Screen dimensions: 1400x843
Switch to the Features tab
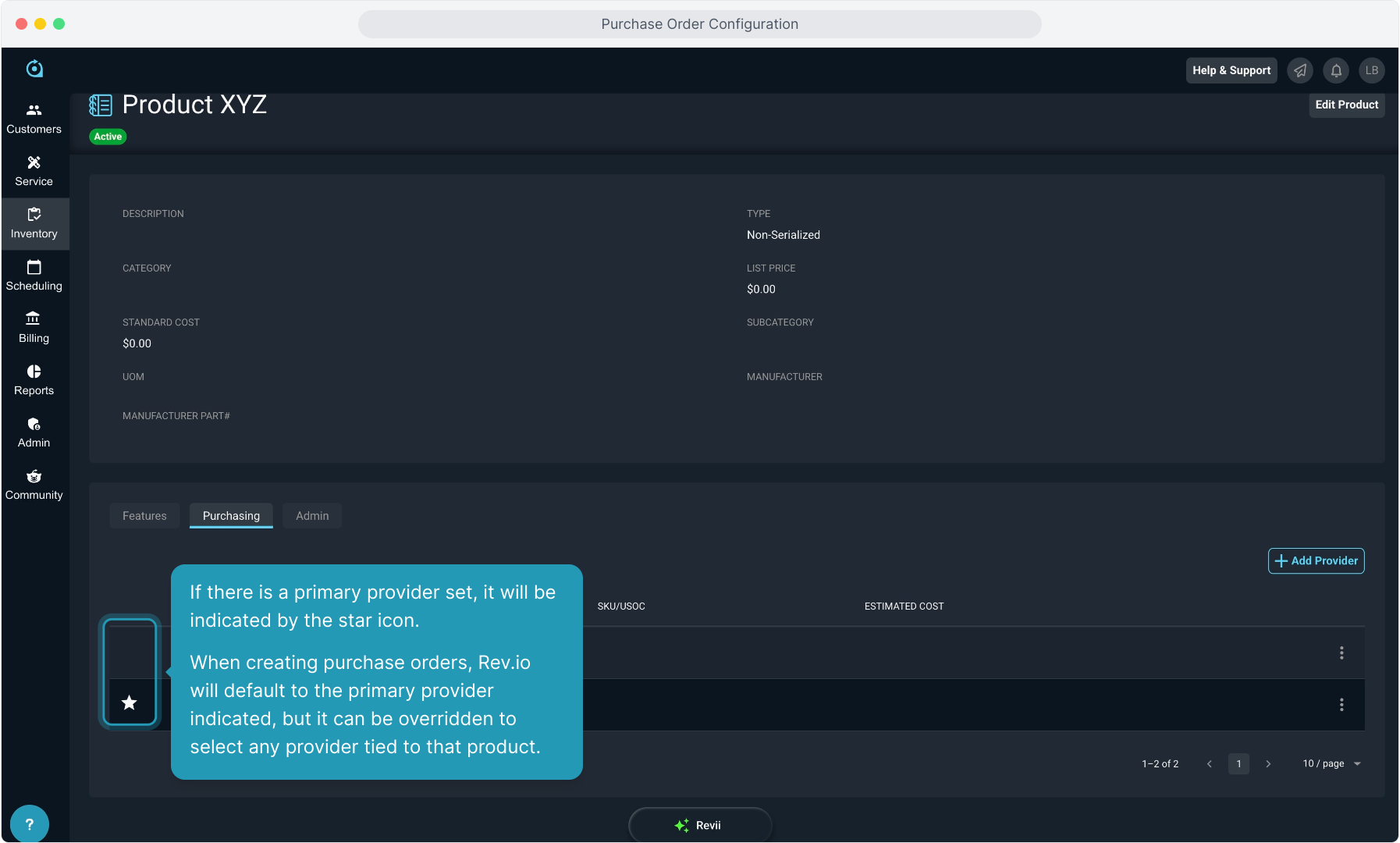tap(144, 516)
